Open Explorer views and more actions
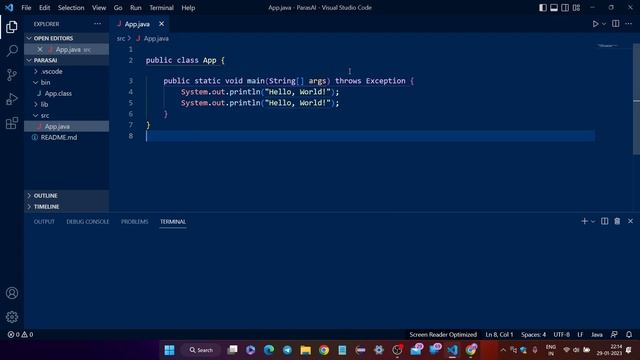Viewport: 640px width, 360px height. 97,24
